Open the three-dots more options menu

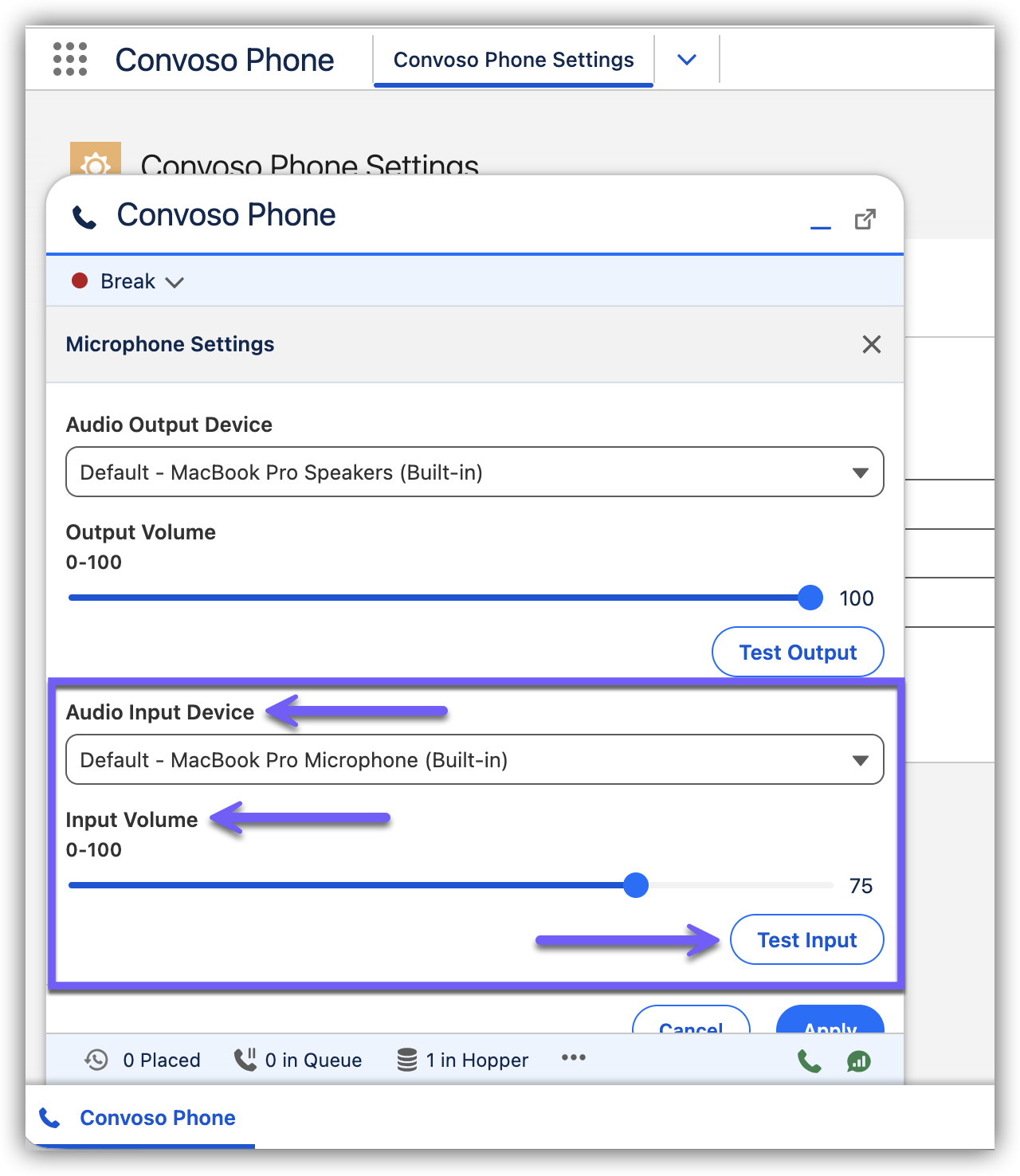573,1058
